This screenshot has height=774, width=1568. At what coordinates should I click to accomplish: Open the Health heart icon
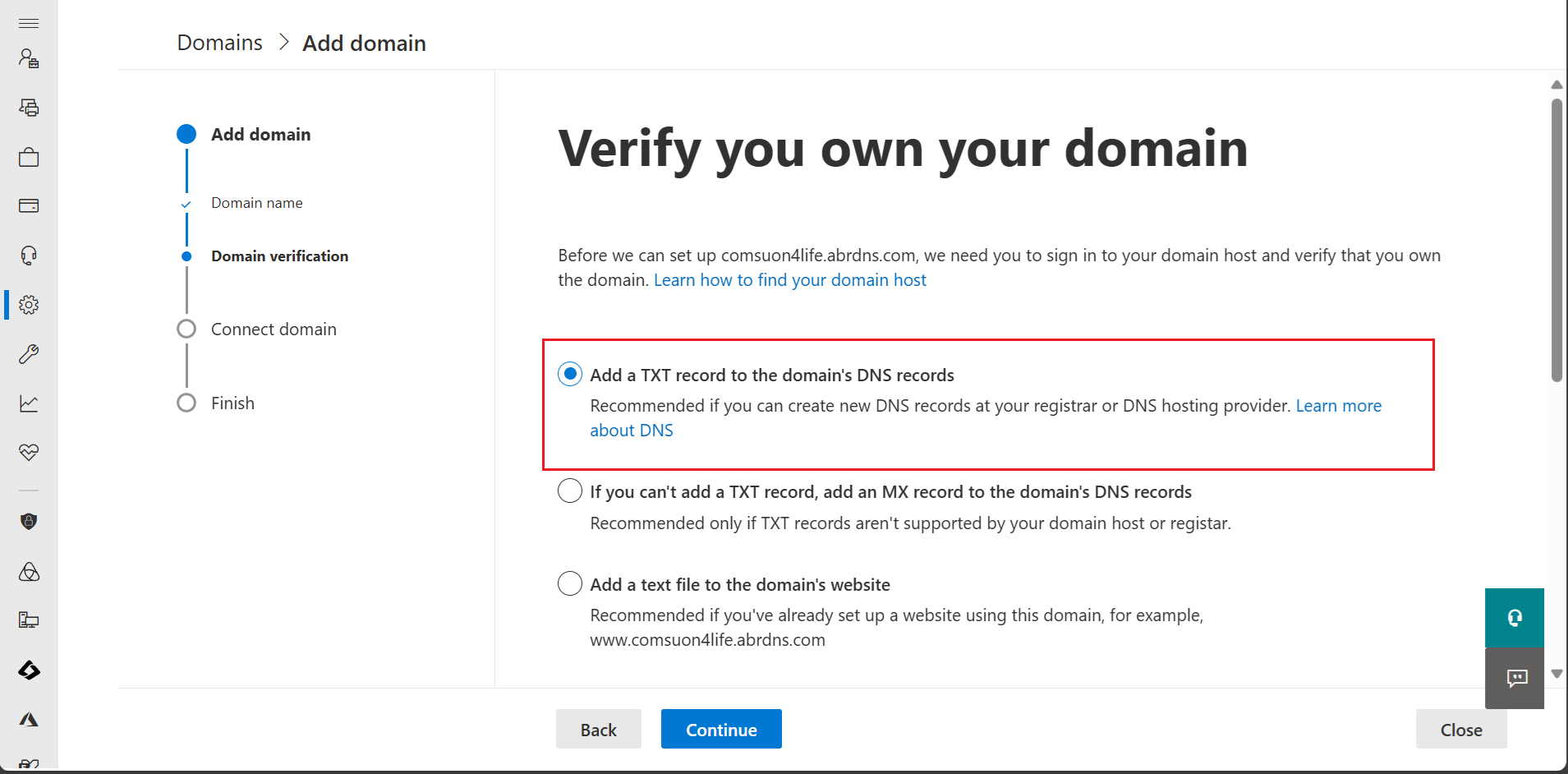tap(29, 453)
